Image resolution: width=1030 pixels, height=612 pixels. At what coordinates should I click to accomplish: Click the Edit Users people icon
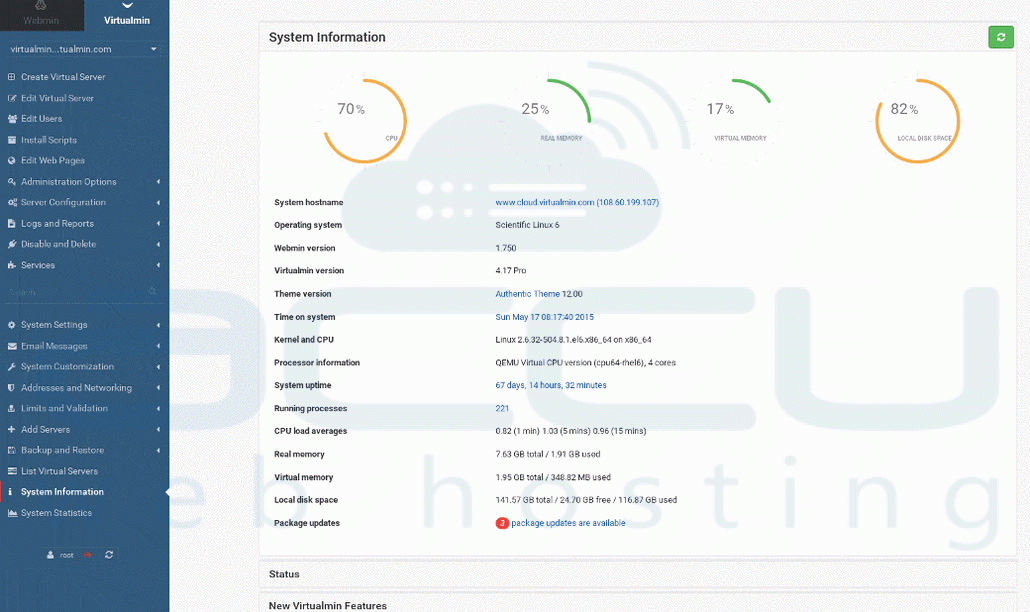click(12, 119)
